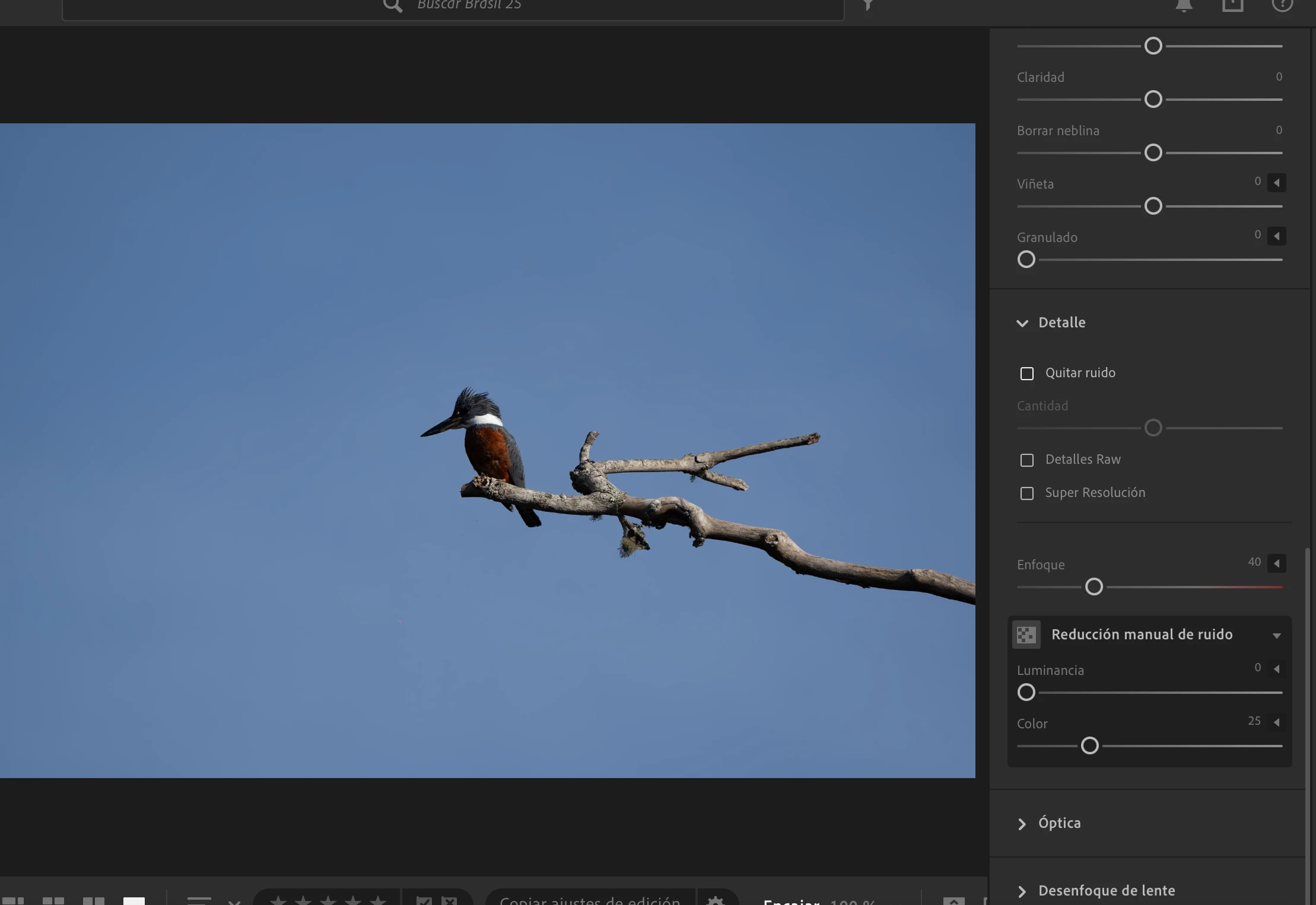Click the filter funnel icon
Viewport: 1316px width, 905px height.
[868, 5]
